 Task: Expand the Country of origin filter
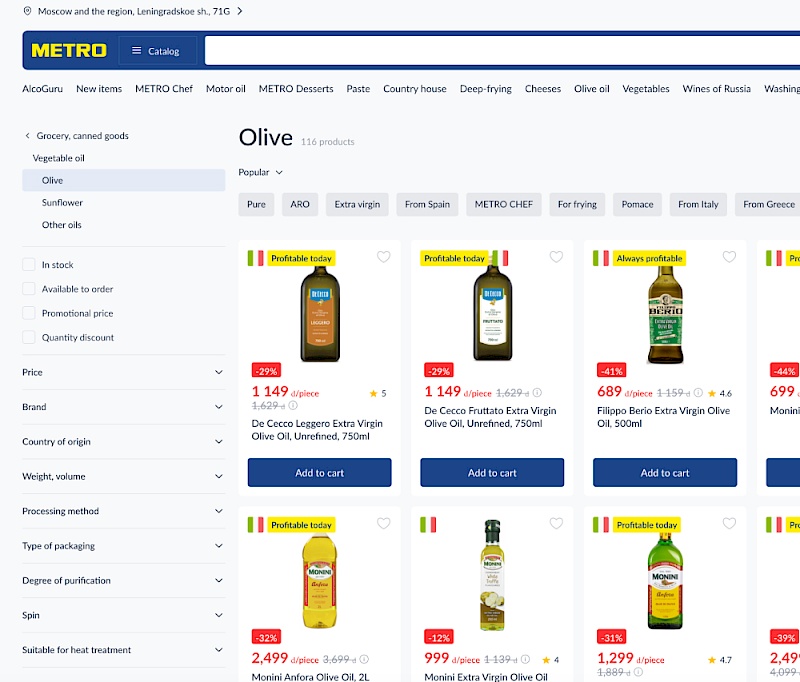click(123, 441)
